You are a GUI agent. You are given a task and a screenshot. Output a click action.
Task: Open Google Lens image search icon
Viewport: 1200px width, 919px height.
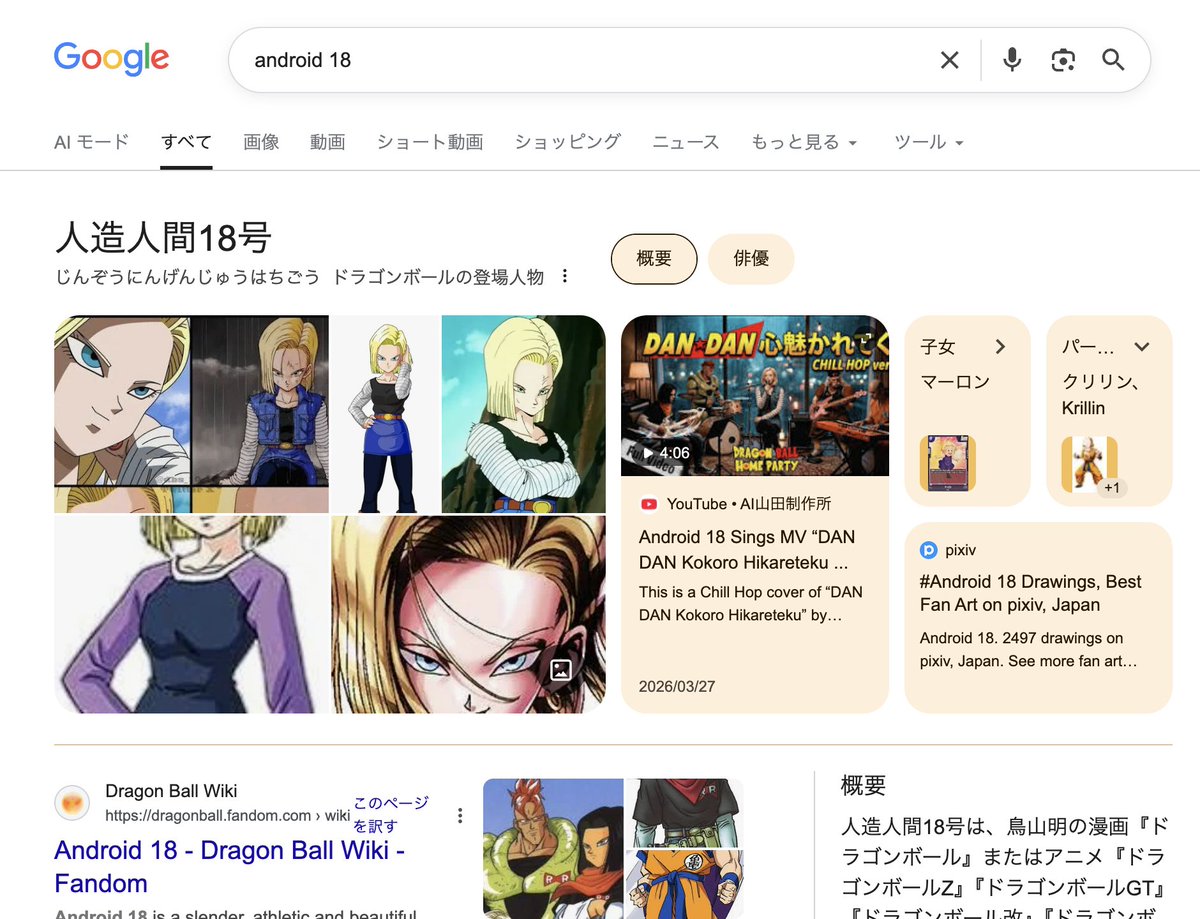pos(1063,60)
